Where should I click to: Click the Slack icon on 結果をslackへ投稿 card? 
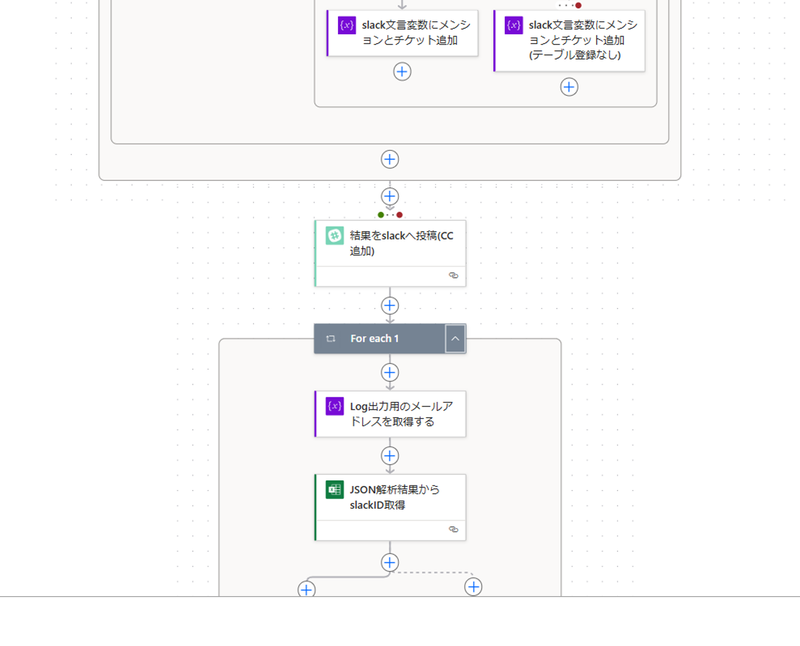tap(335, 235)
